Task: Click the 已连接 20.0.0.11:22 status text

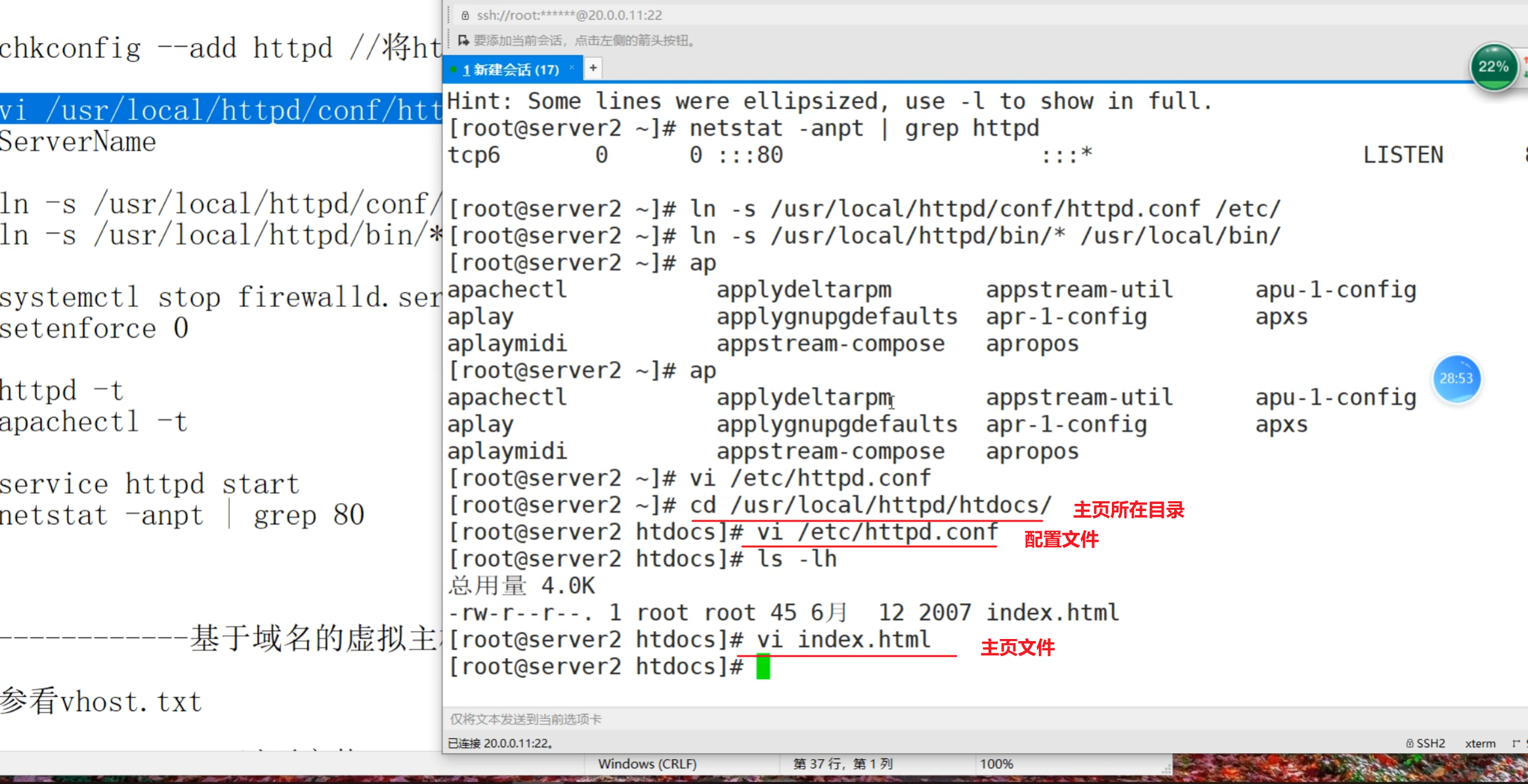Action: click(x=501, y=743)
